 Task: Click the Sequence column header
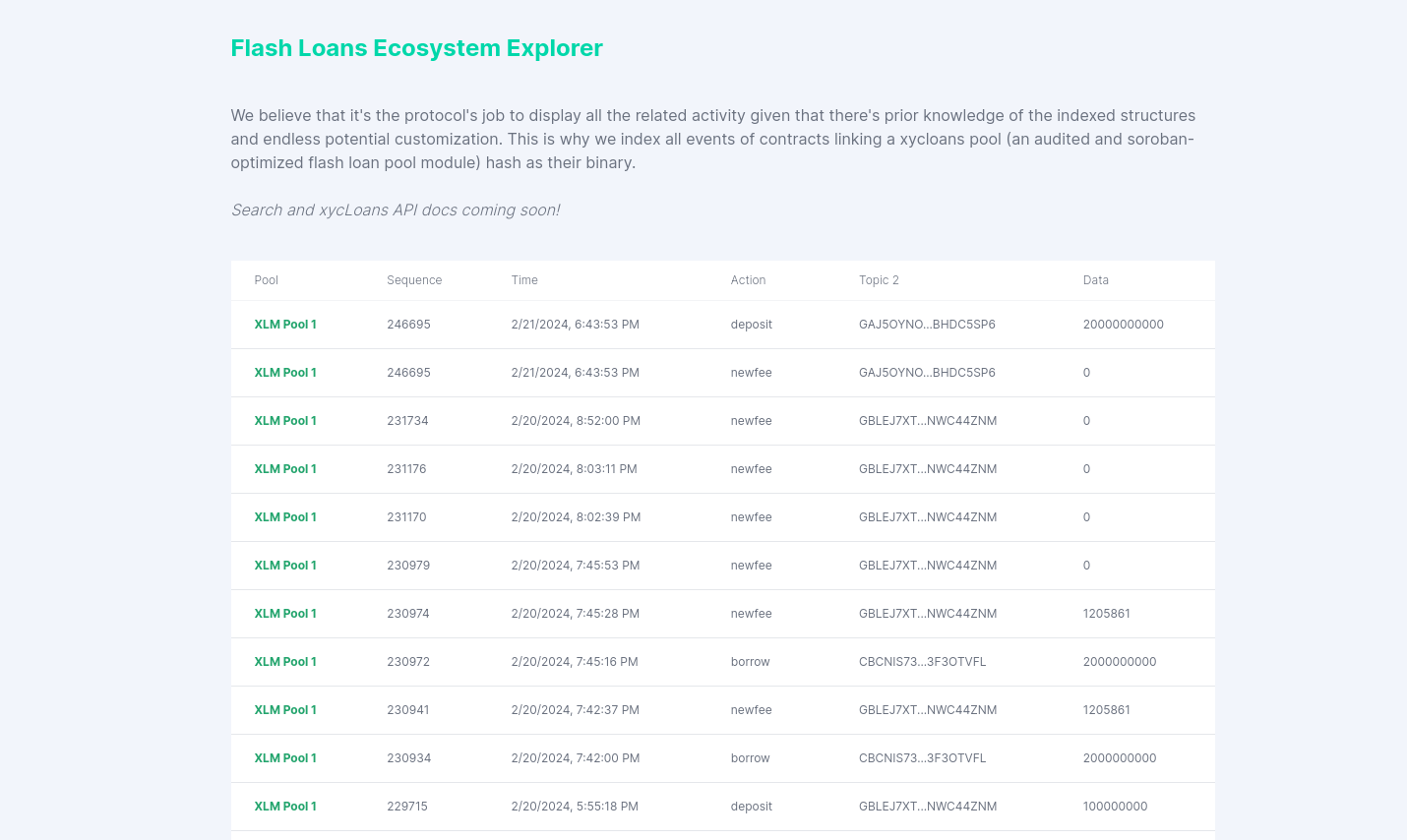(x=414, y=280)
